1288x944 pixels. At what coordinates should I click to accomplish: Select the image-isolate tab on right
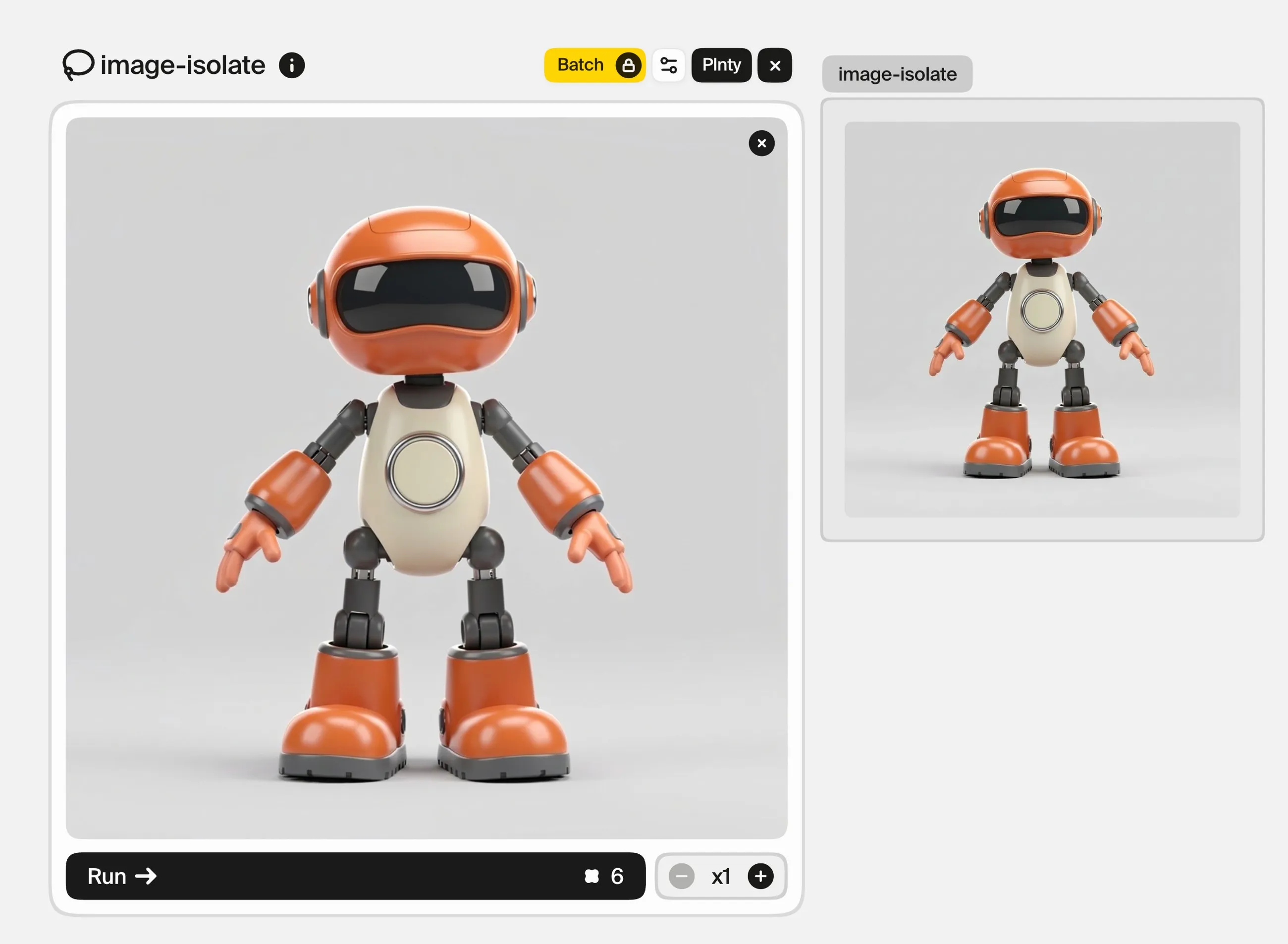click(x=897, y=74)
